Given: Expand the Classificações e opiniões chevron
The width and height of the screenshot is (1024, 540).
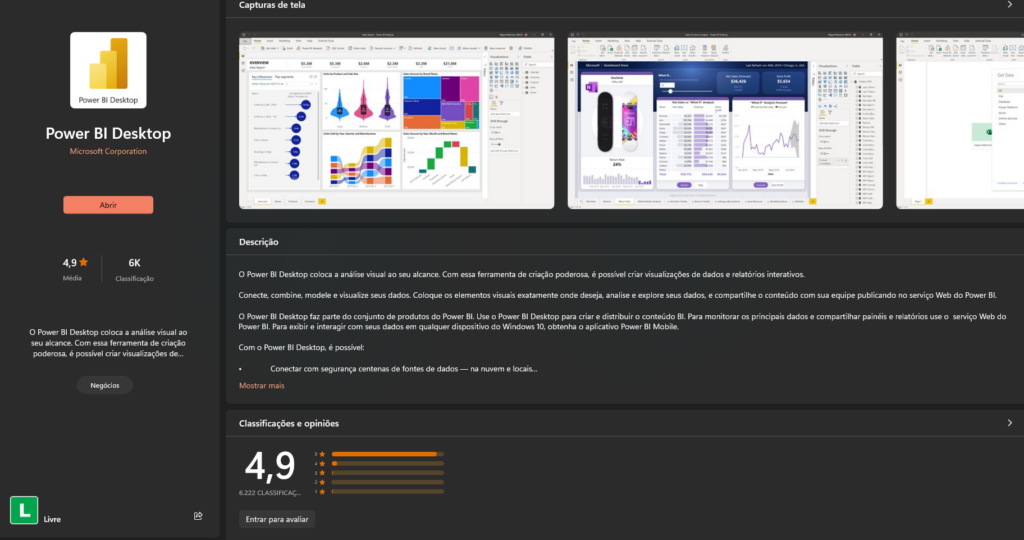Looking at the screenshot, I should click(1009, 423).
